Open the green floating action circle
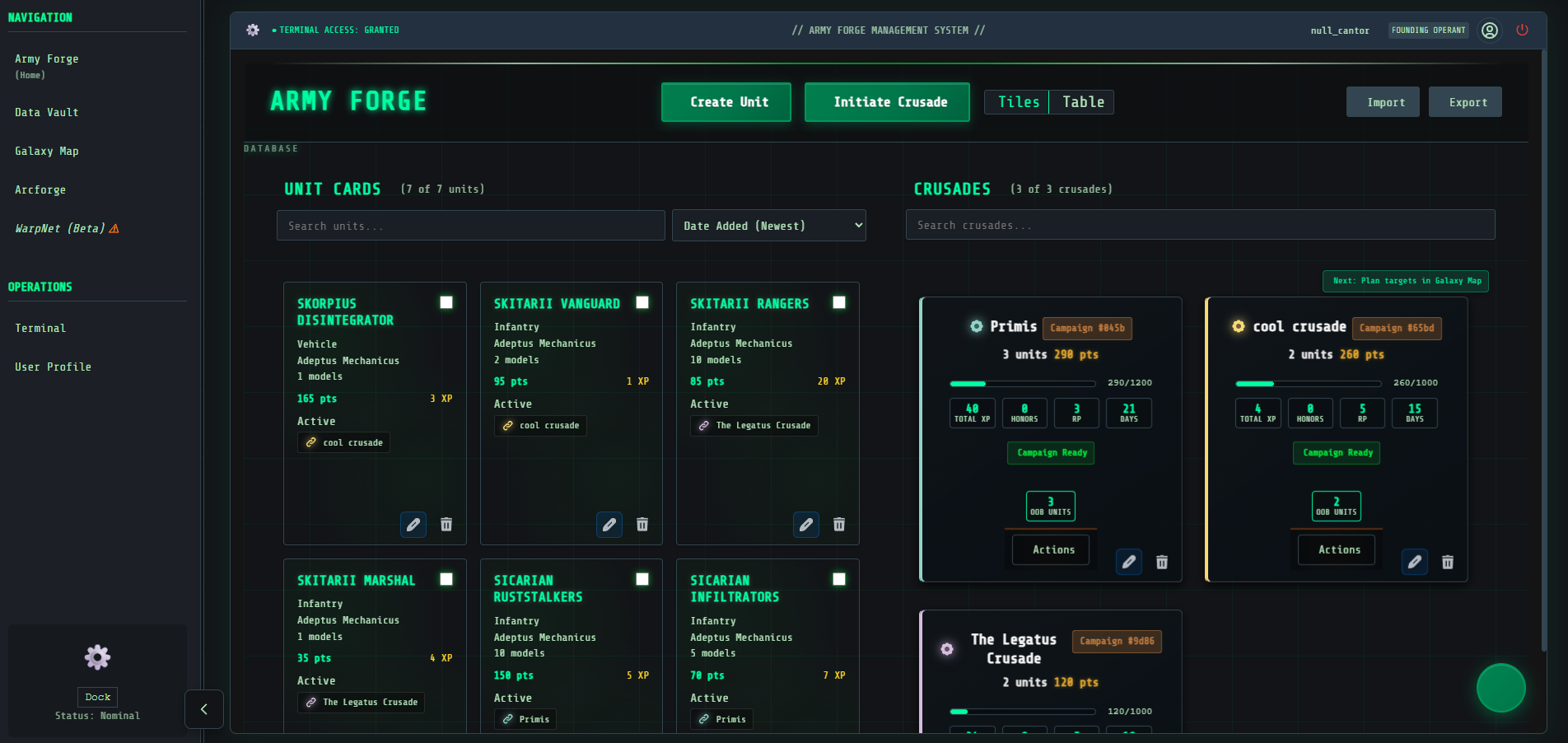 point(1501,688)
